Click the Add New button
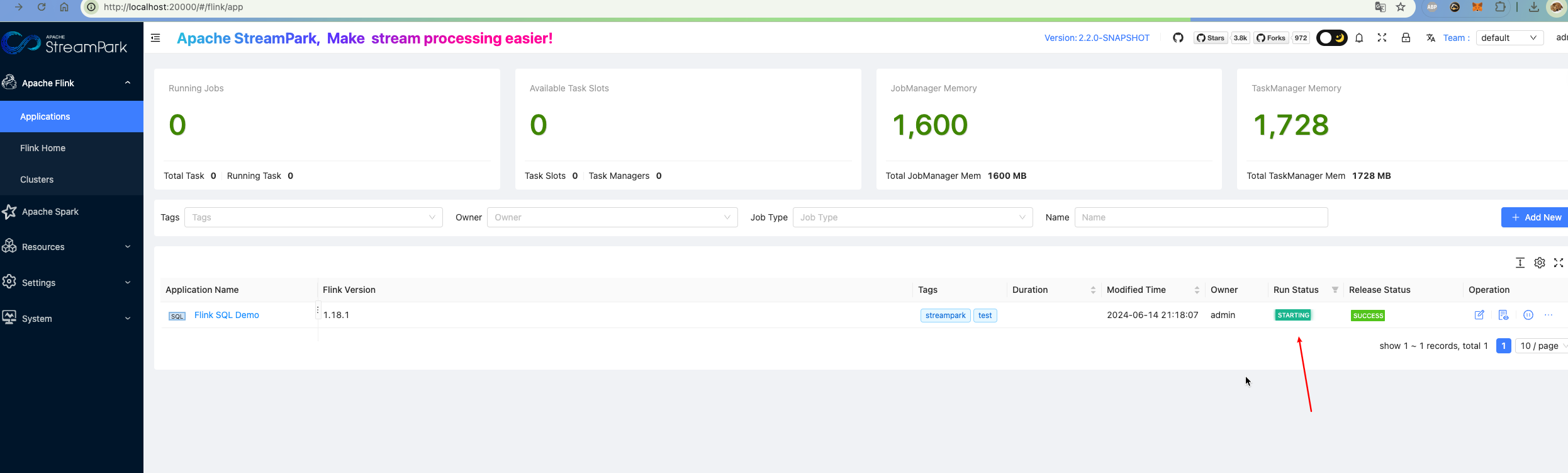This screenshot has width=1568, height=473. (x=1536, y=217)
